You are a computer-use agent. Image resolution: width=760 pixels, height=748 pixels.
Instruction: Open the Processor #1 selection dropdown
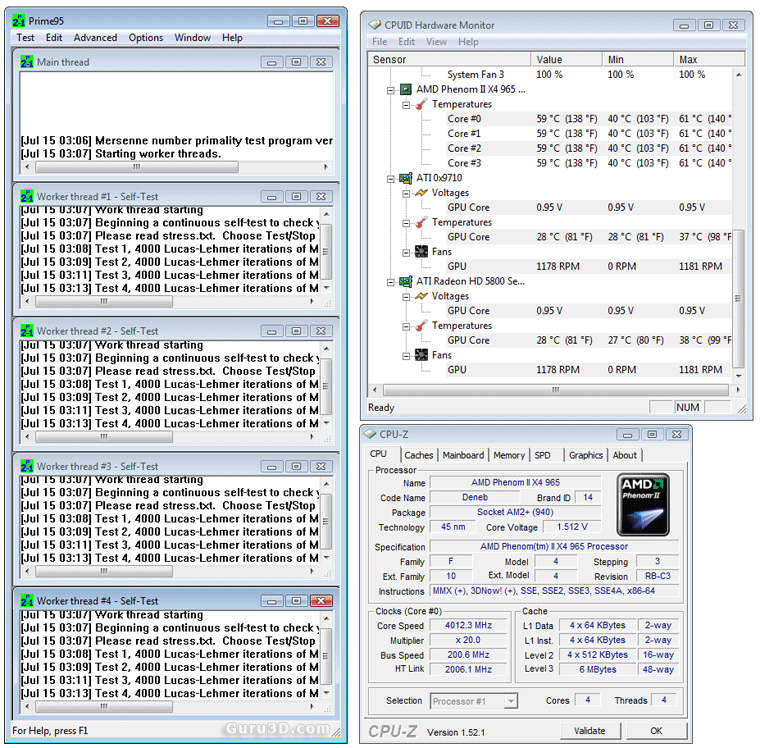(510, 701)
